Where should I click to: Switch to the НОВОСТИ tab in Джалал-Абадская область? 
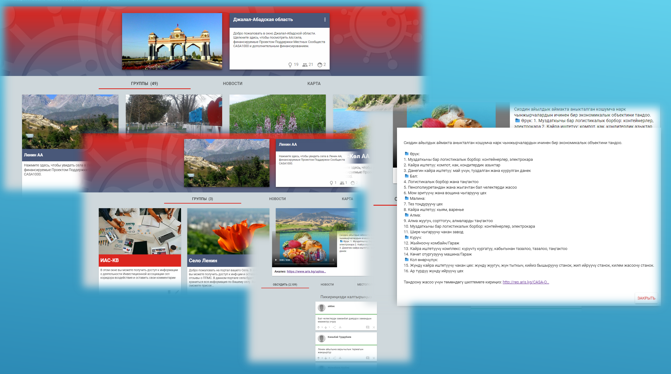coord(232,83)
